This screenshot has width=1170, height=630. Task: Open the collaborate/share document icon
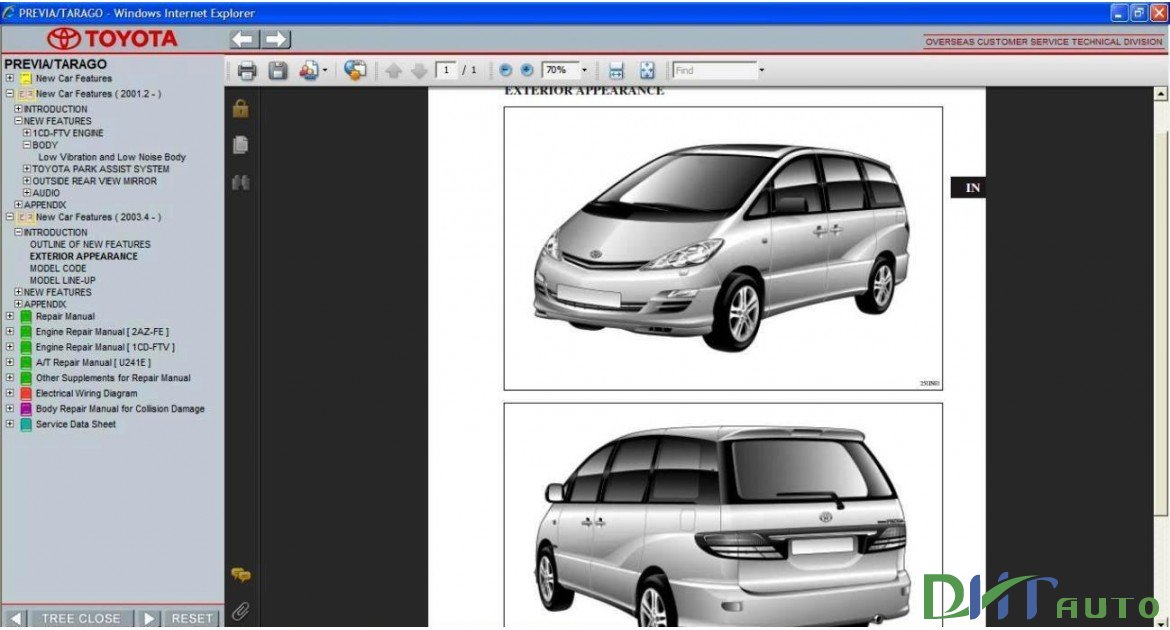click(309, 70)
